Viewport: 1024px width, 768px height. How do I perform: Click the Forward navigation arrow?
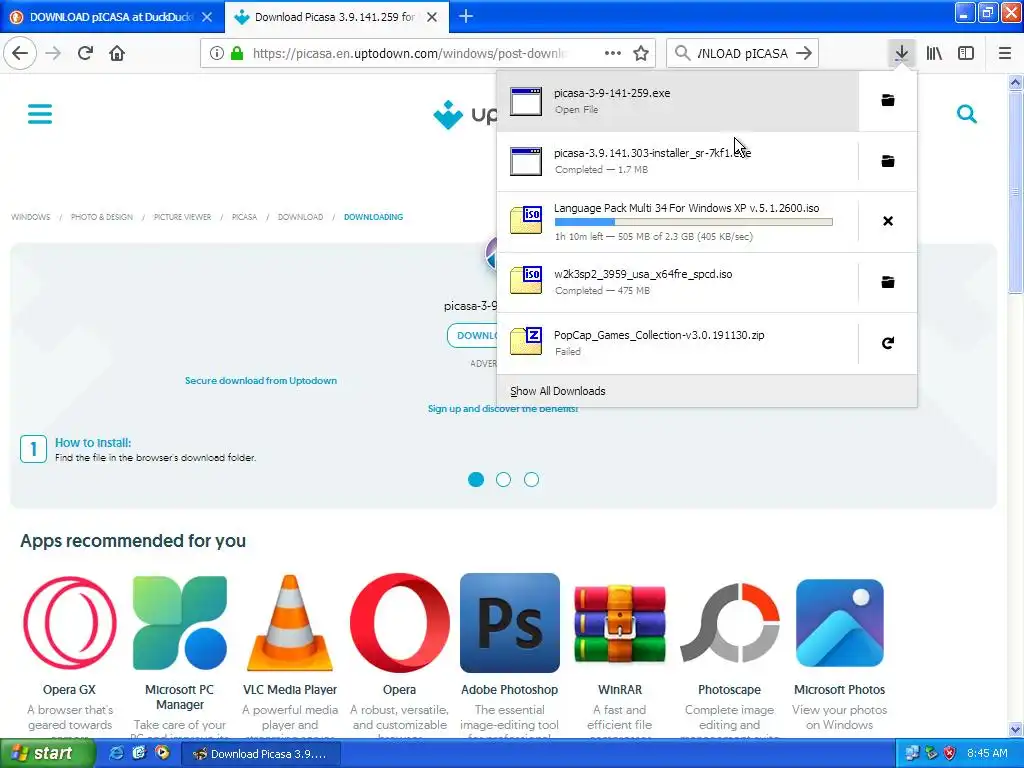[x=53, y=53]
